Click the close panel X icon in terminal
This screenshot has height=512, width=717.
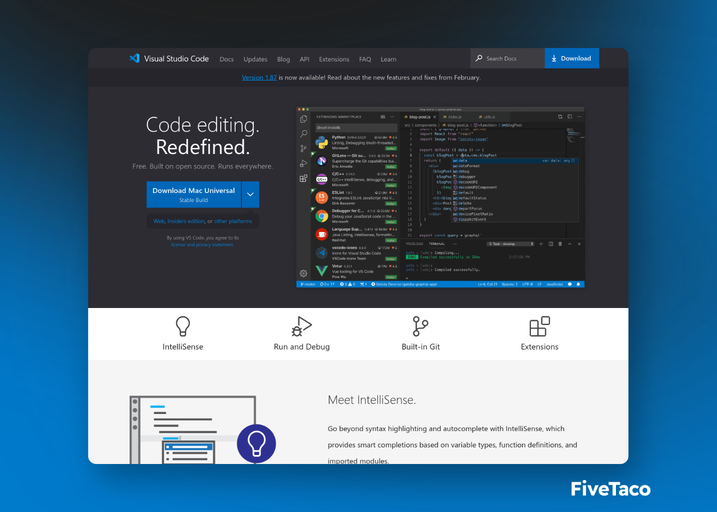click(579, 244)
